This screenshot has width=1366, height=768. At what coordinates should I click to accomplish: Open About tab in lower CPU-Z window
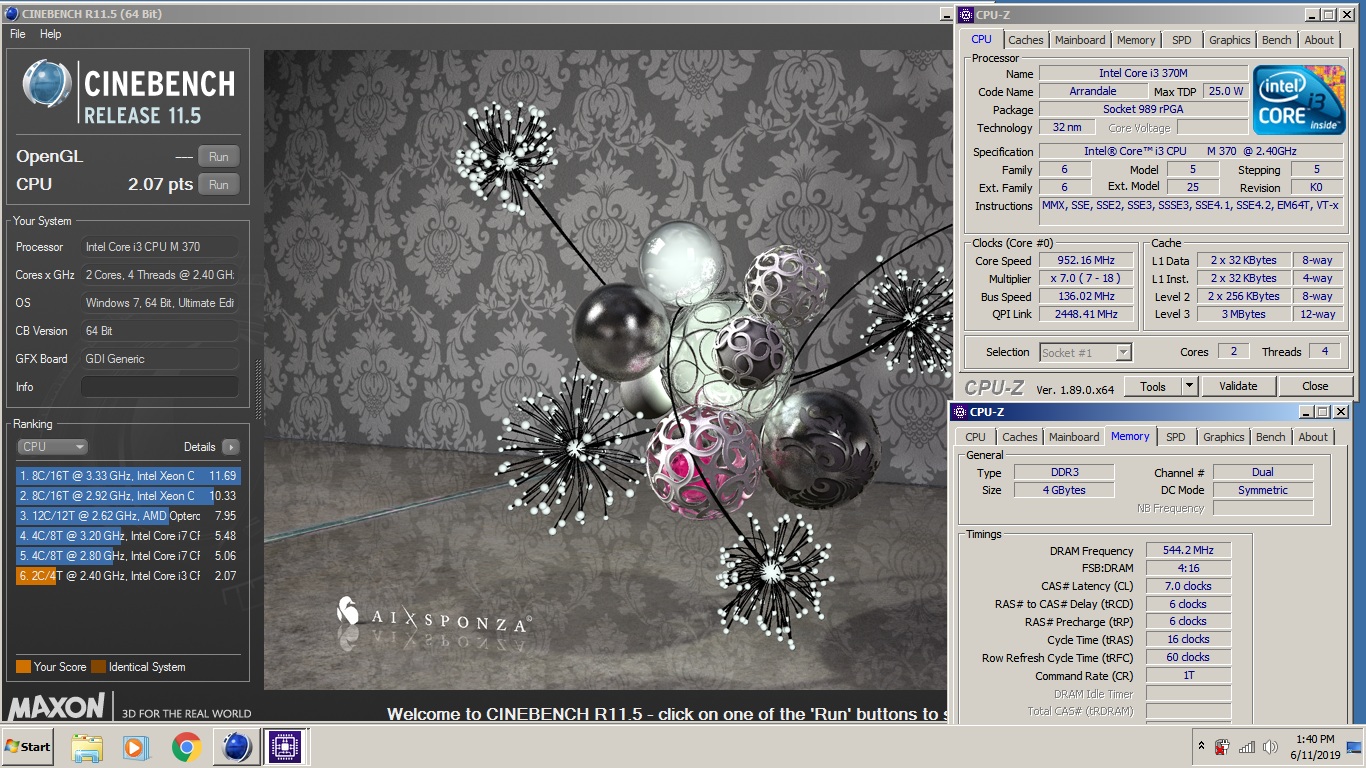click(x=1313, y=437)
